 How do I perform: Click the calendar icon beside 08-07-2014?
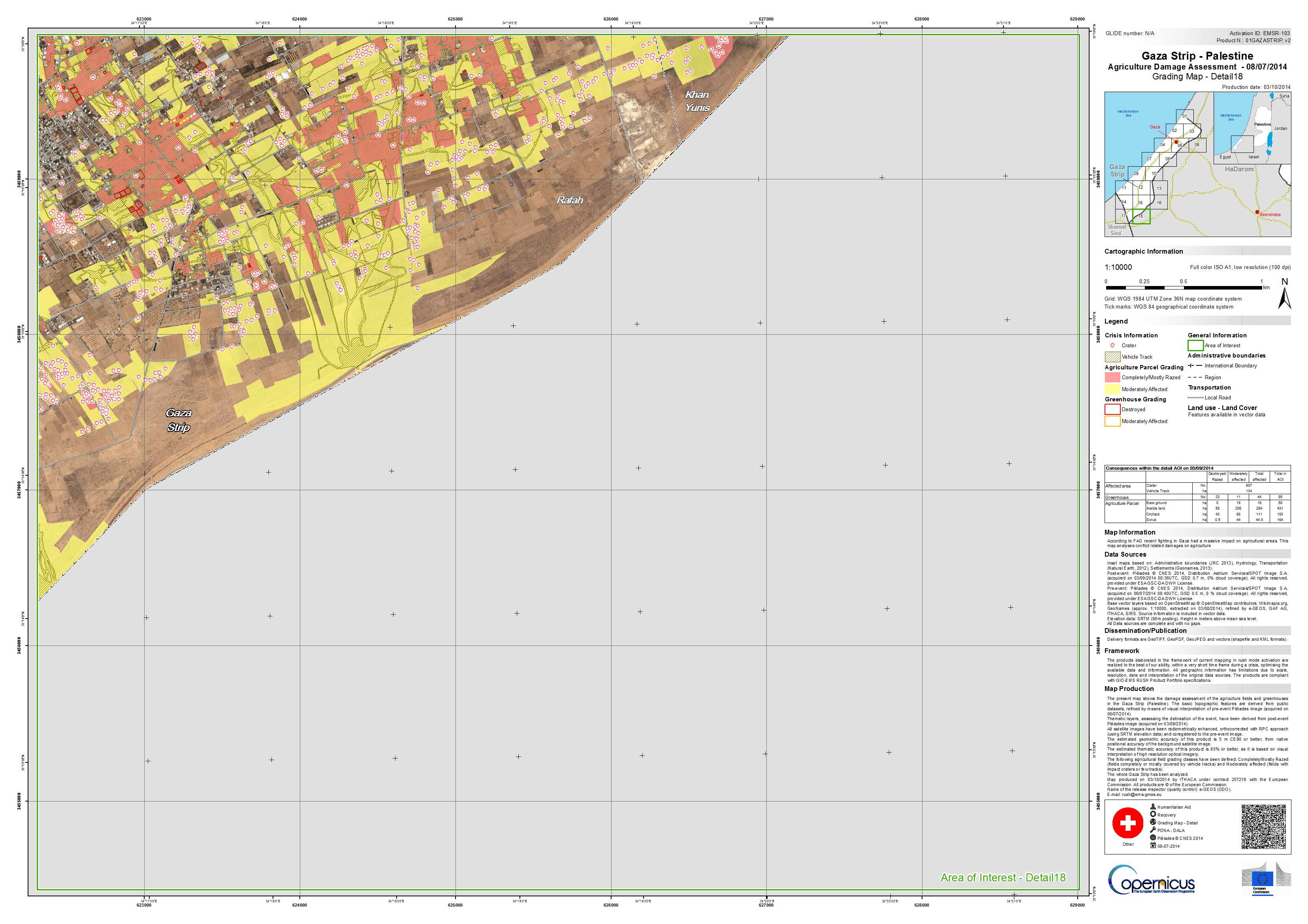(1153, 846)
